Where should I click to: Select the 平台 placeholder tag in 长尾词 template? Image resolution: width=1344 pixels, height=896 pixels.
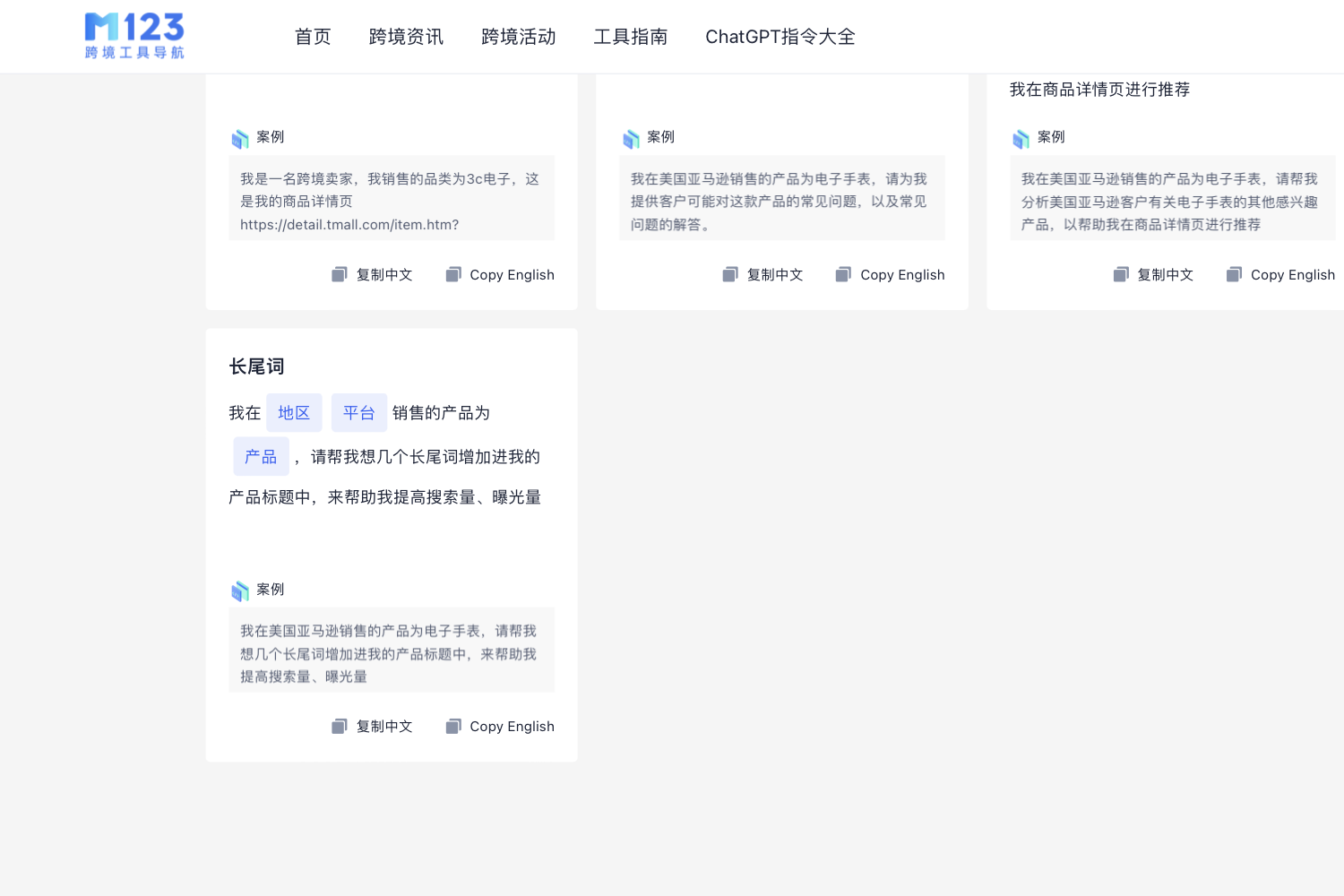(x=358, y=412)
